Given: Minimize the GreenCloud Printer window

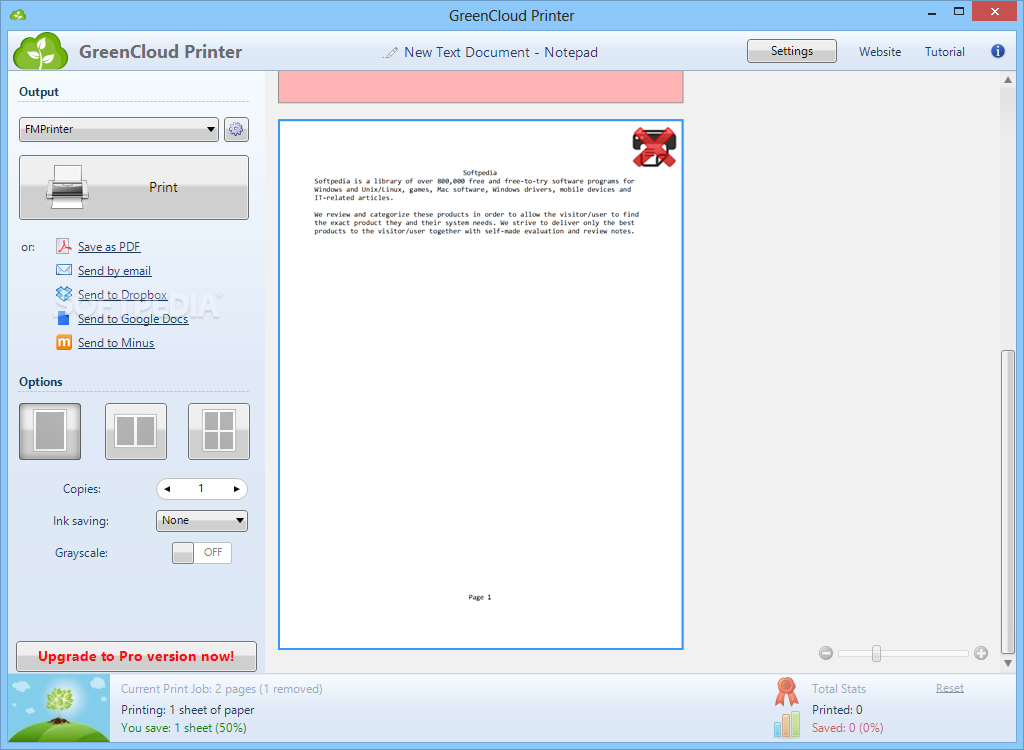Looking at the screenshot, I should coord(932,13).
